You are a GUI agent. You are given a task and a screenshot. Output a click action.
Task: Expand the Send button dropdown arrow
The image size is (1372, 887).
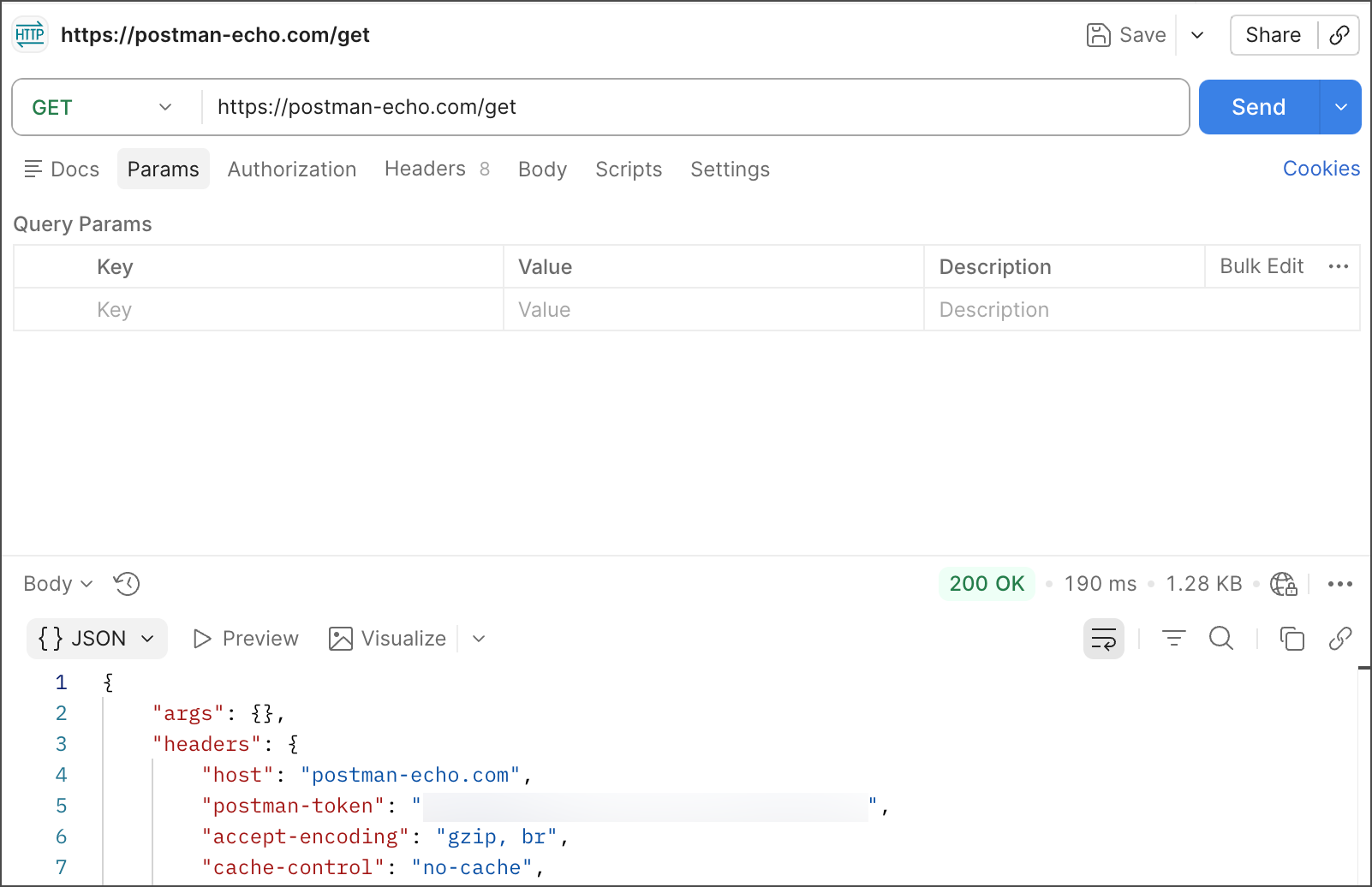click(x=1341, y=108)
